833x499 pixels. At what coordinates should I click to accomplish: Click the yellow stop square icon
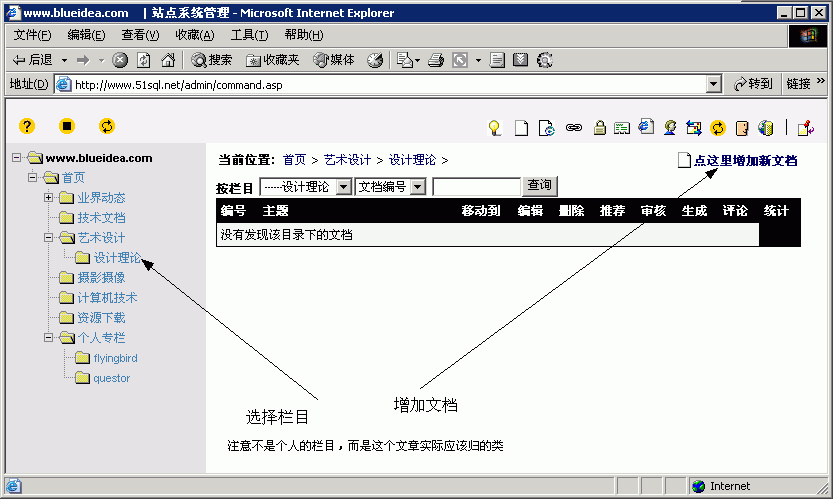(67, 126)
